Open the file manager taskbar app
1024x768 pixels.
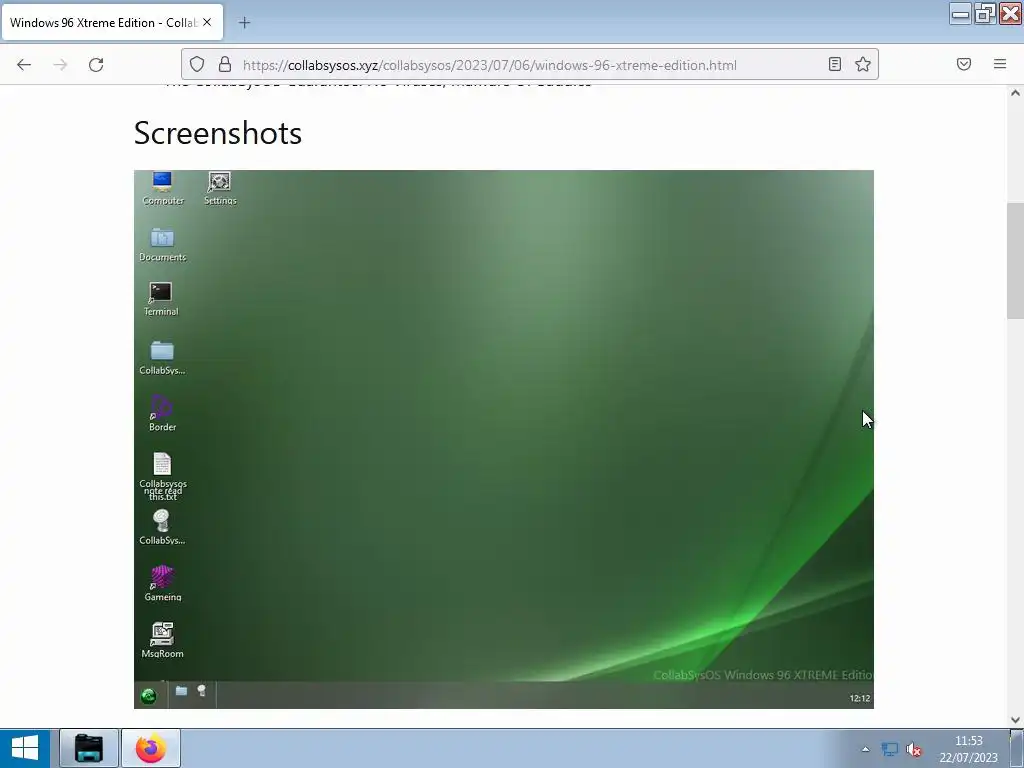89,748
